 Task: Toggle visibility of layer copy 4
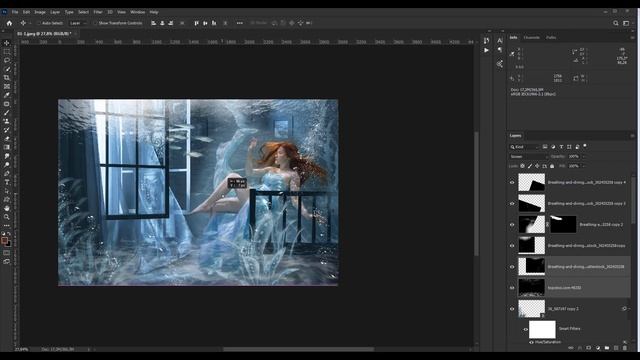pyautogui.click(x=512, y=182)
